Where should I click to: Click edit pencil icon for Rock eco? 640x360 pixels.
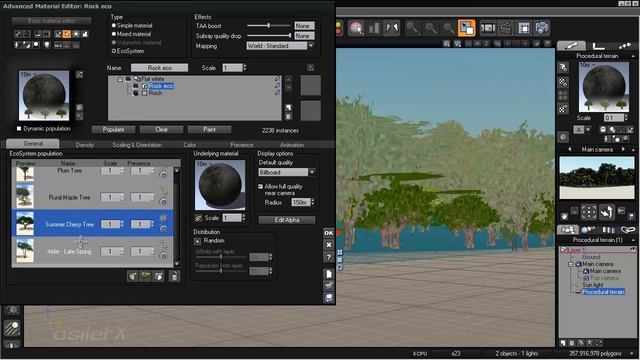(x=278, y=86)
